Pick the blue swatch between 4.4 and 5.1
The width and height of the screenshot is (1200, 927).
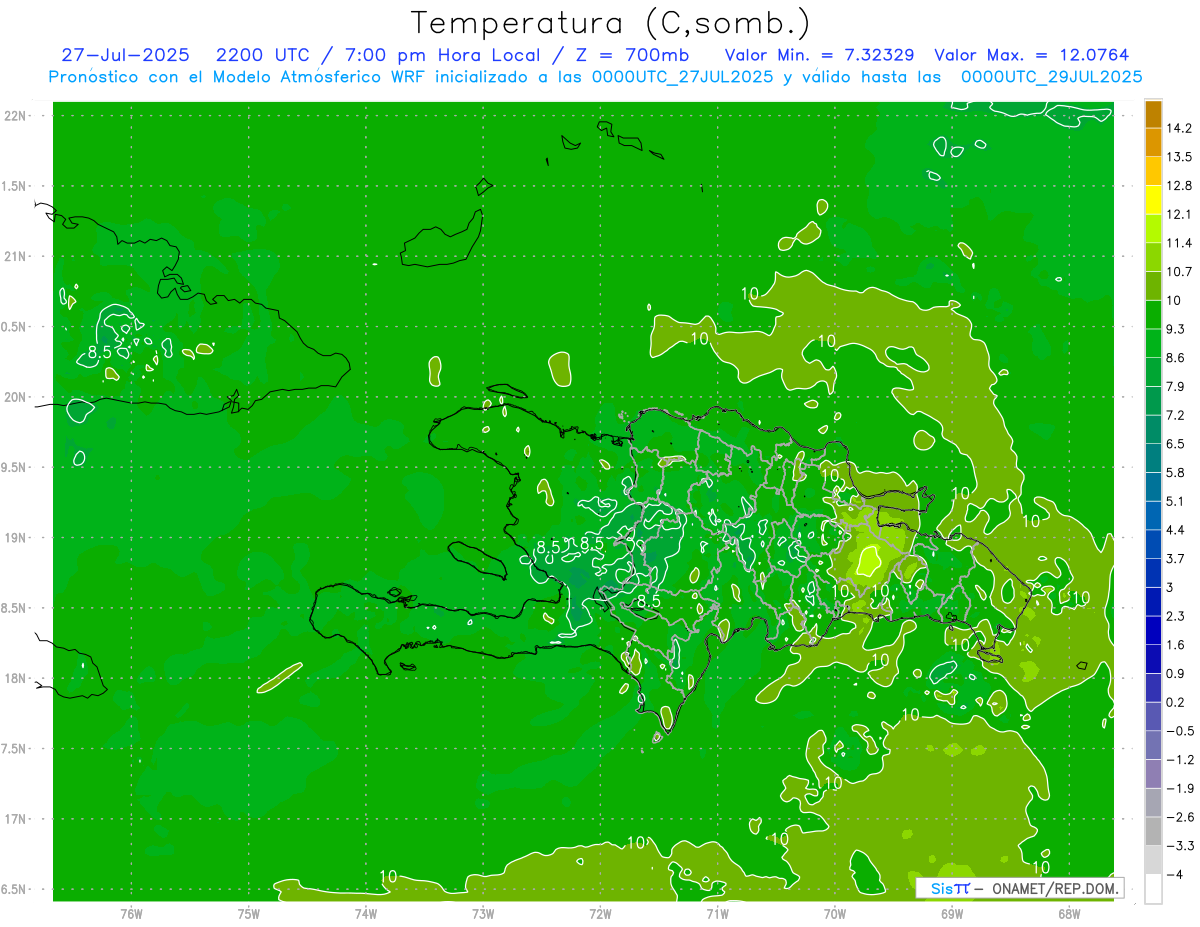[x=1153, y=516]
